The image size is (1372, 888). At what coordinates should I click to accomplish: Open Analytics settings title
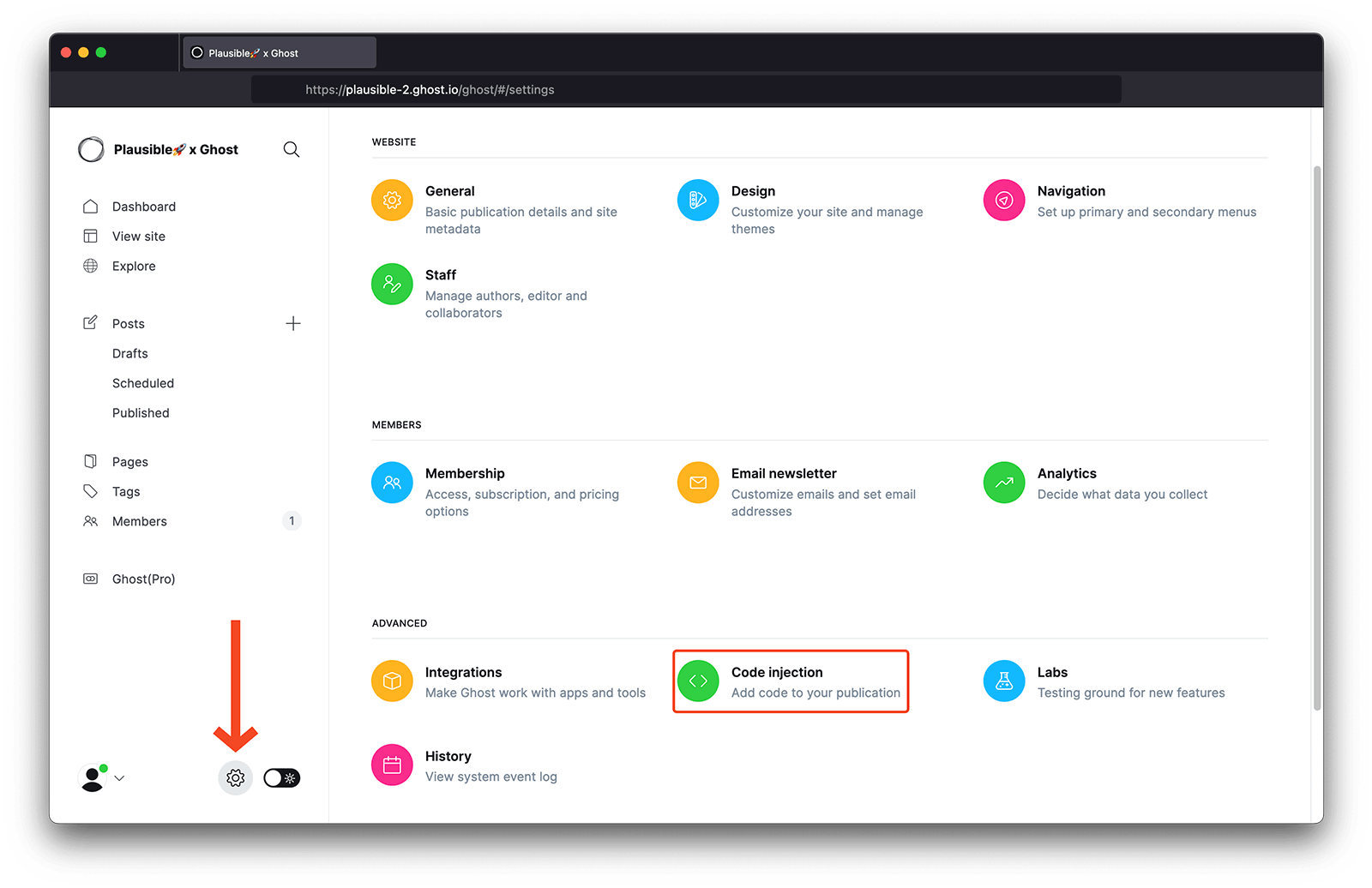(1067, 473)
